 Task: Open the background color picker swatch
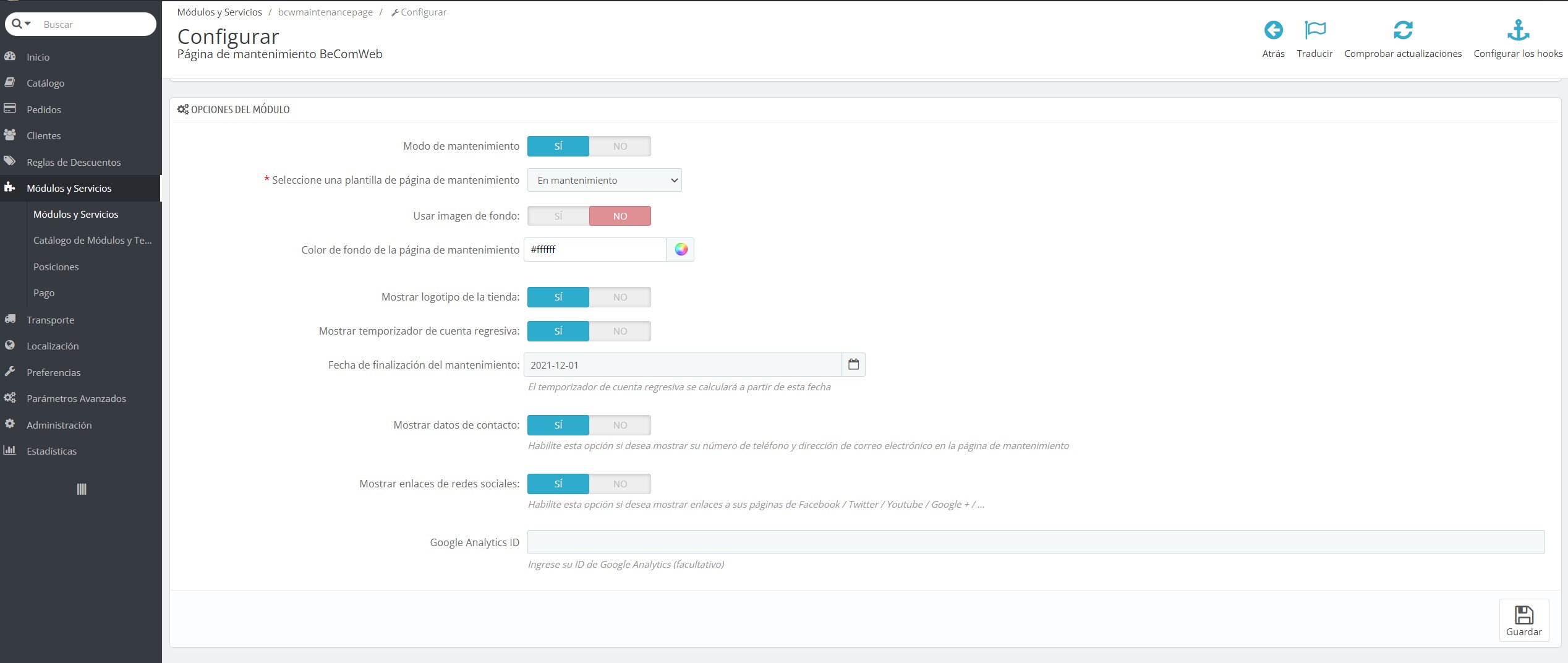click(x=681, y=249)
